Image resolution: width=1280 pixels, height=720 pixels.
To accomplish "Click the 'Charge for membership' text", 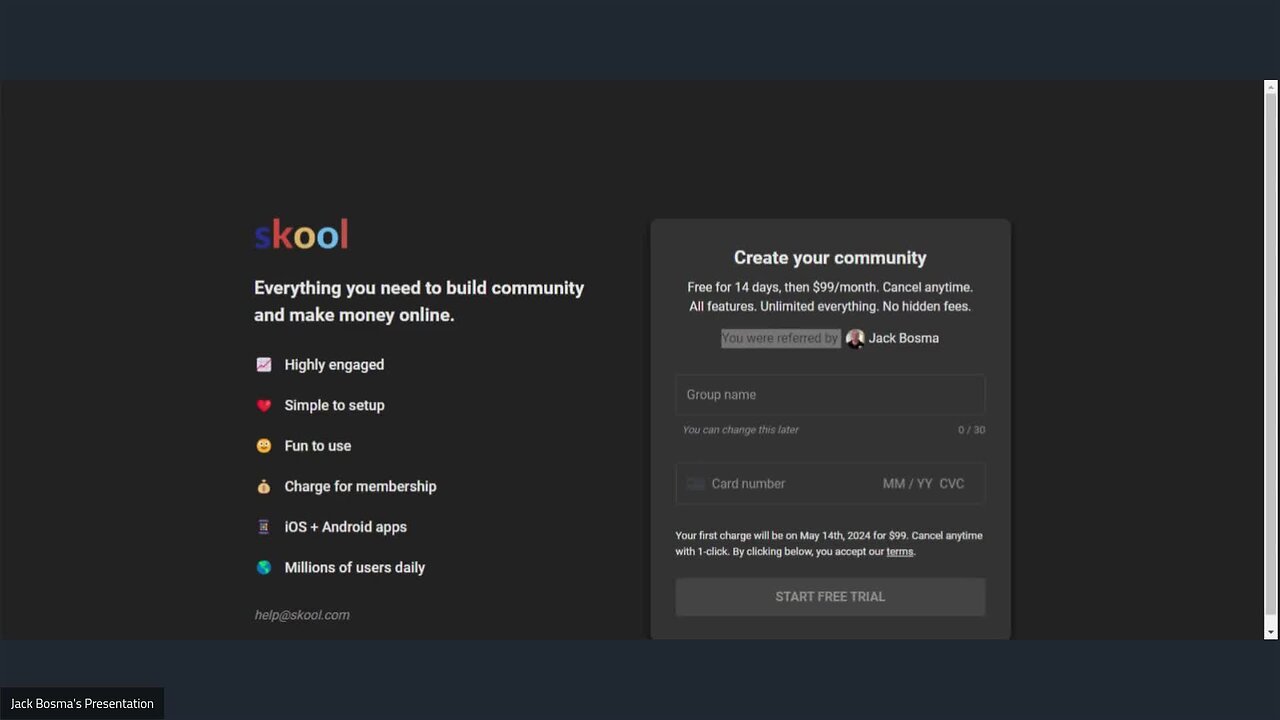I will (x=360, y=486).
